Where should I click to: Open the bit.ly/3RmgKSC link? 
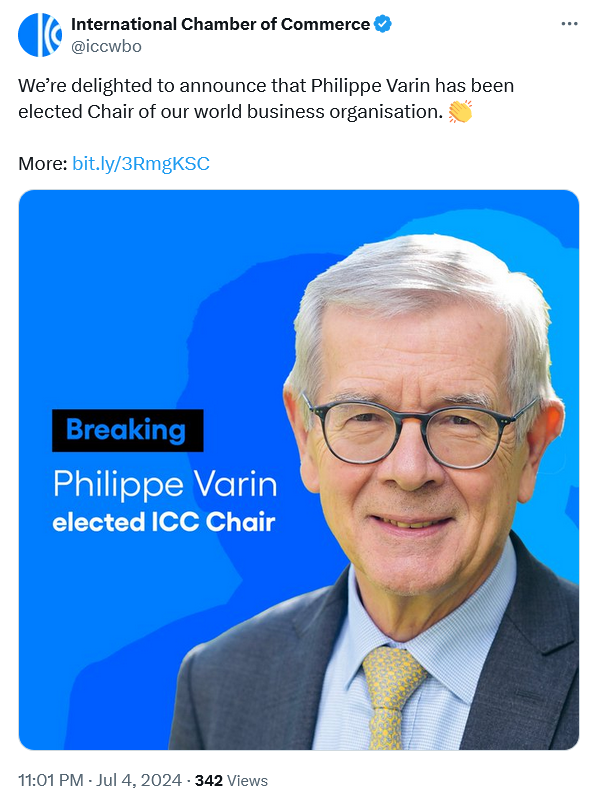[x=141, y=164]
